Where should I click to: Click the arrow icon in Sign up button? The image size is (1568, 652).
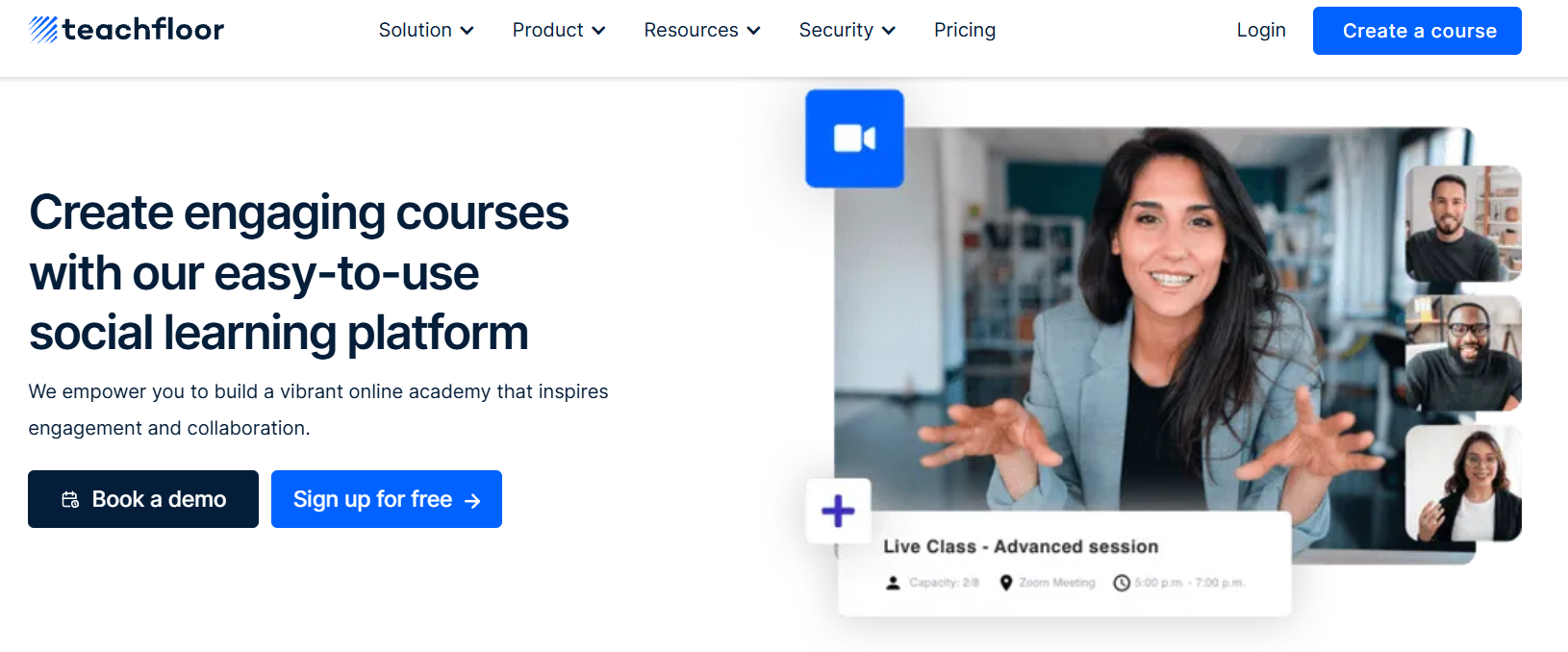[x=472, y=500]
